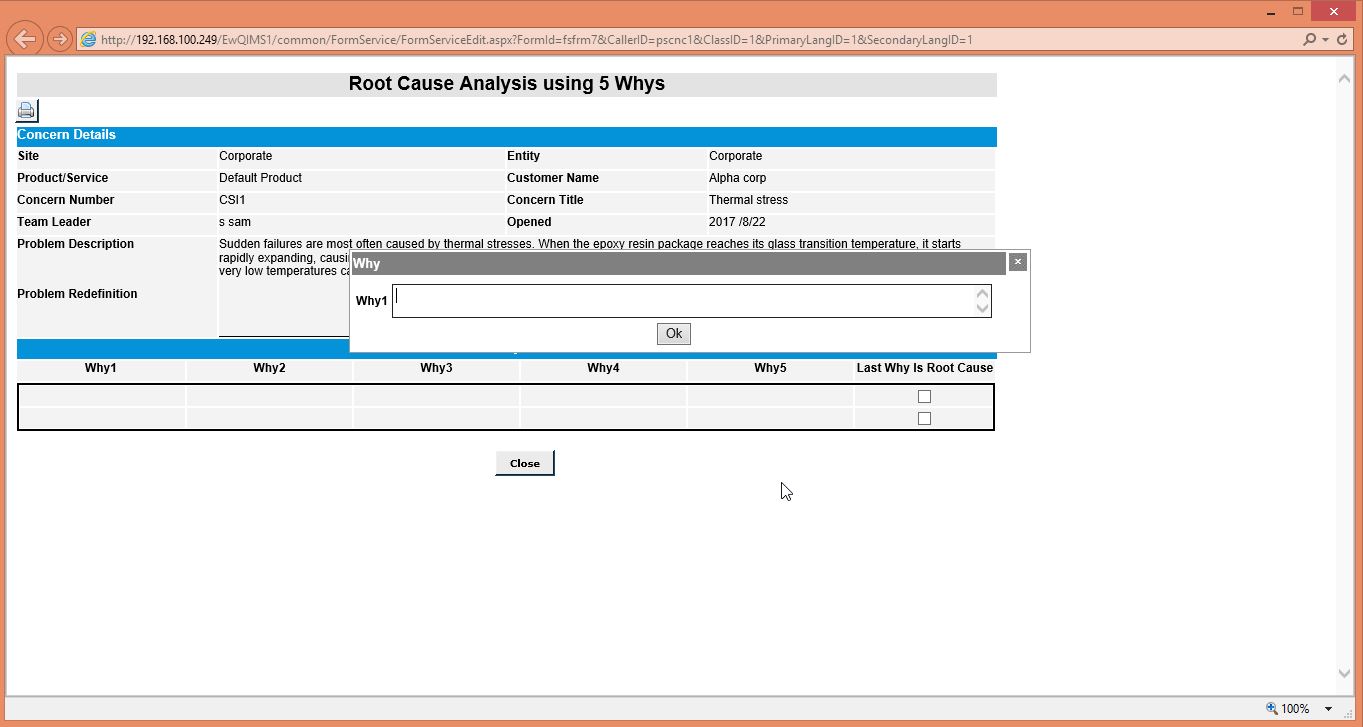Check the first Last Why Is Root Cause box
Screen dimensions: 1363x727
tap(924, 397)
